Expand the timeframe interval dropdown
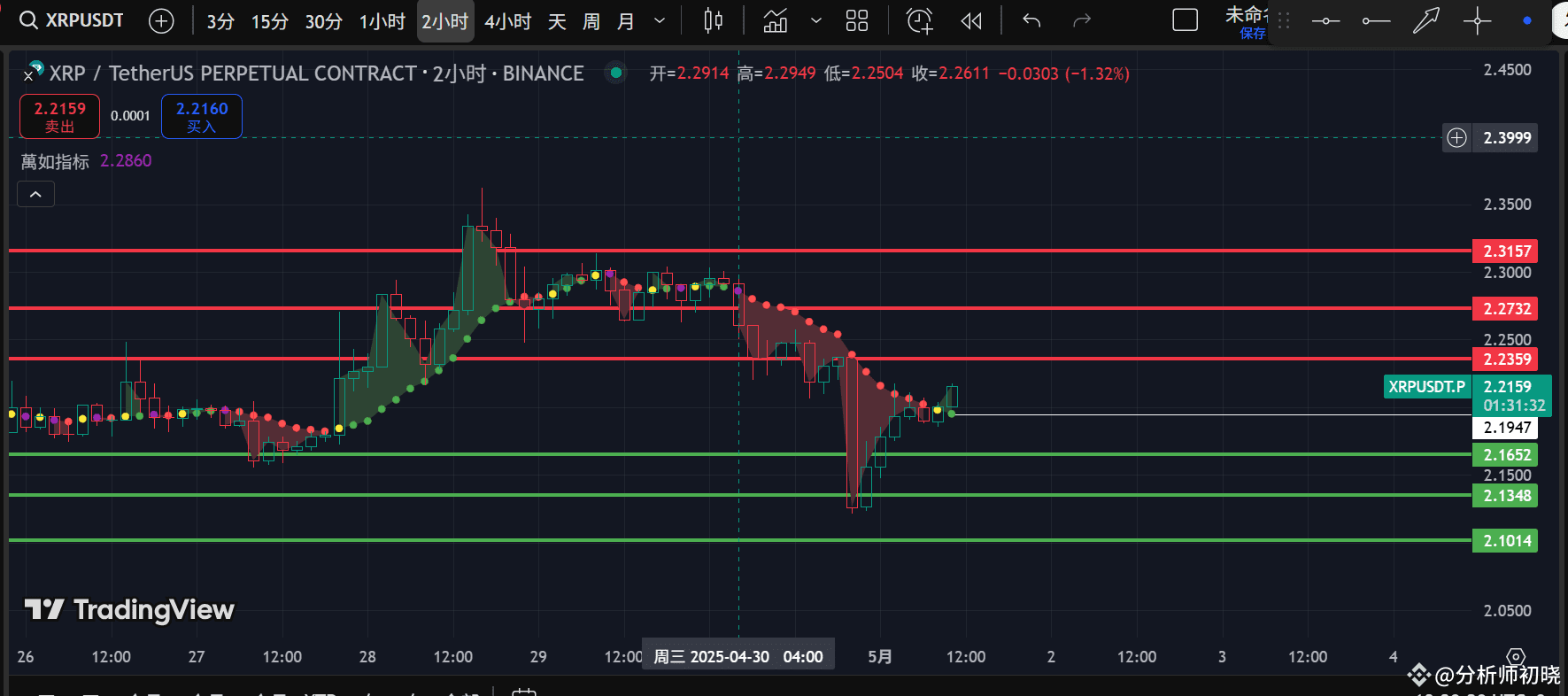 click(660, 20)
